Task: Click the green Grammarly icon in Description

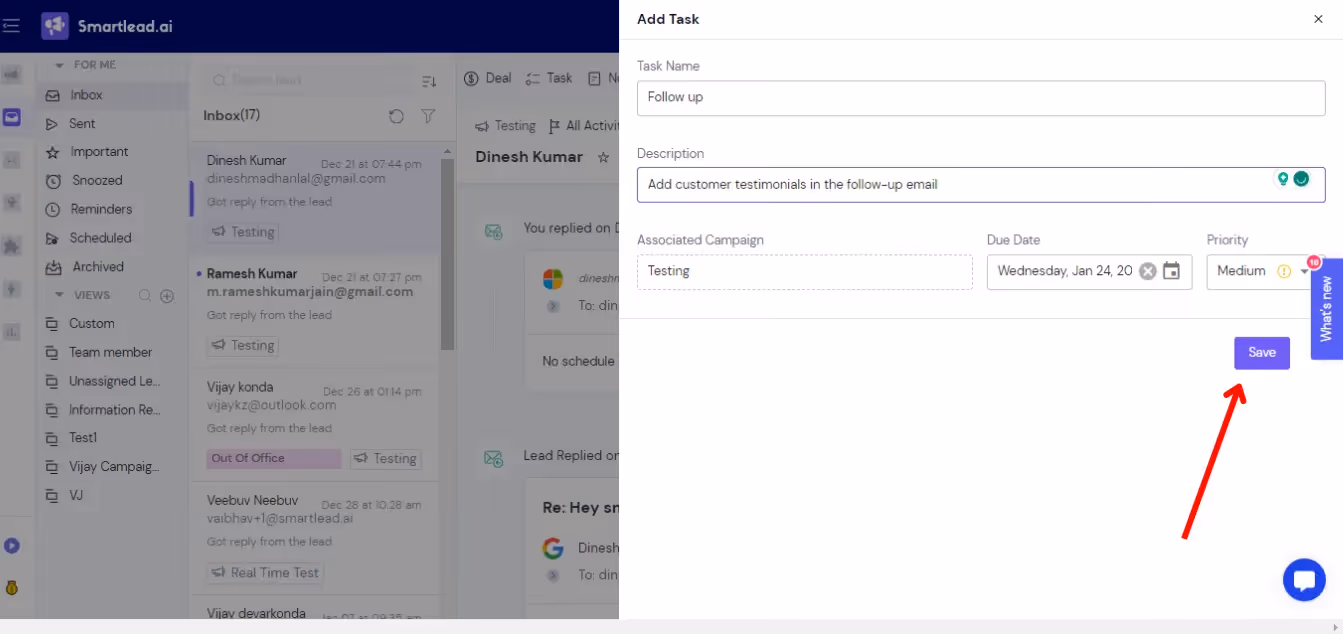Action: pyautogui.click(x=1301, y=179)
